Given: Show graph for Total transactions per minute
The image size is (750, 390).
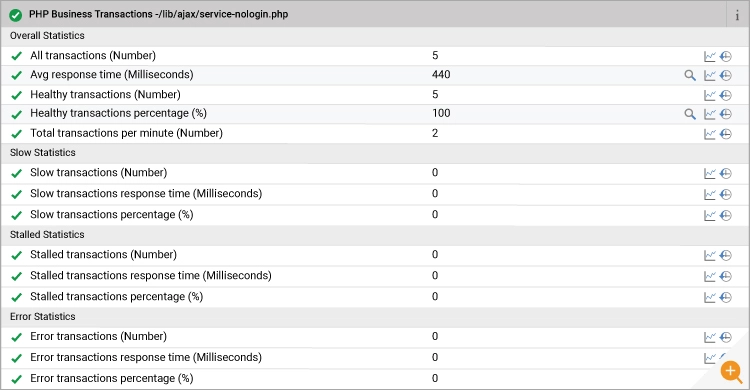Looking at the screenshot, I should [710, 134].
